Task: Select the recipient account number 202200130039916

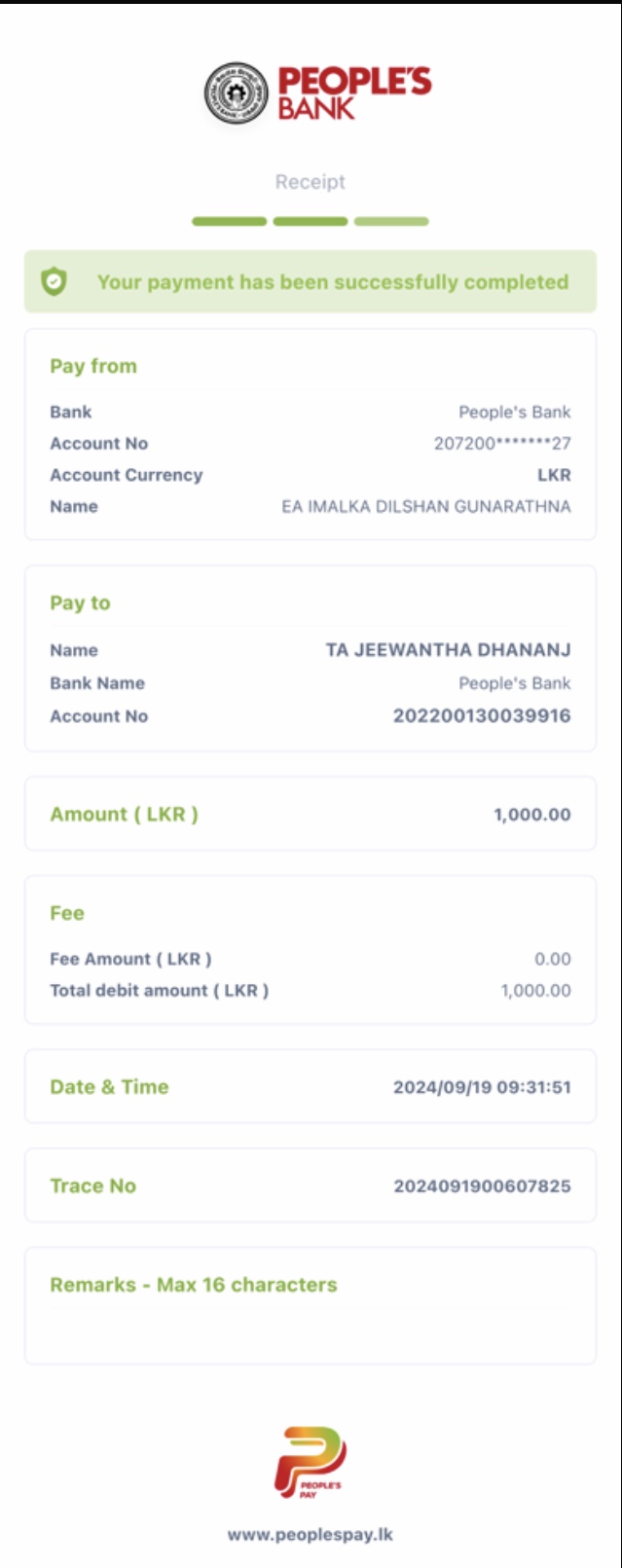Action: [482, 716]
